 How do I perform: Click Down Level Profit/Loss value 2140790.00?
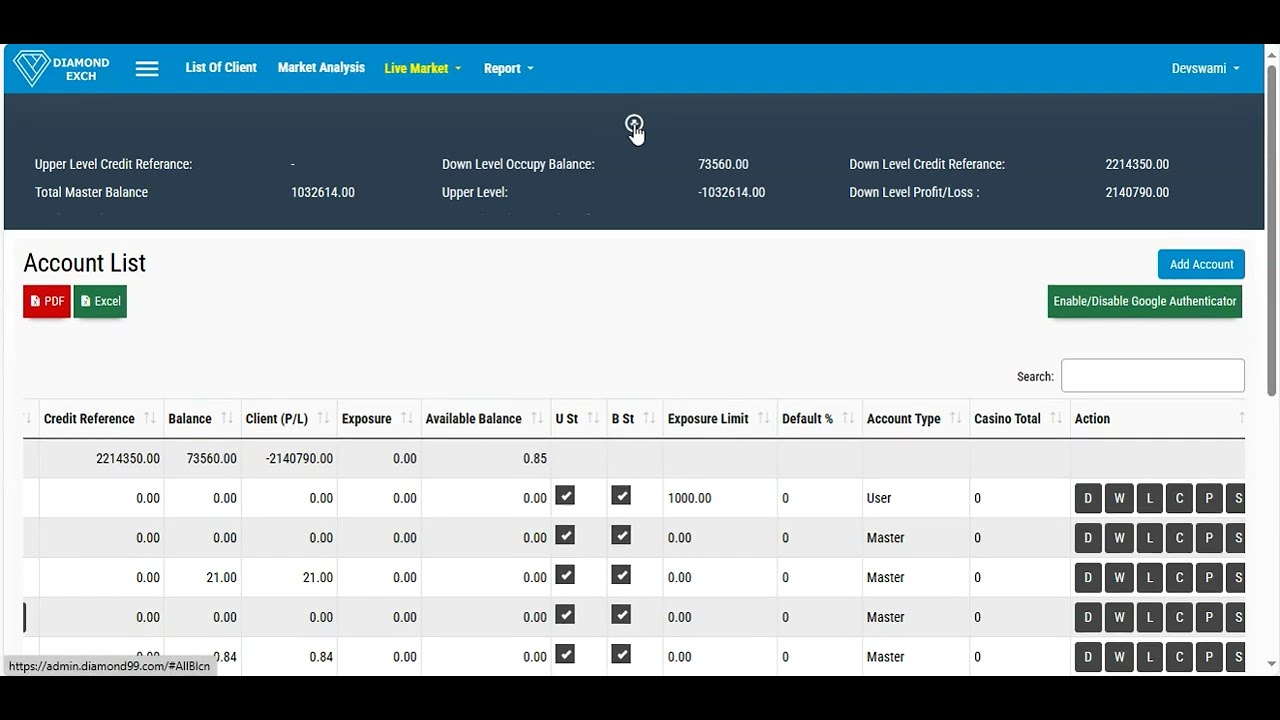coord(1137,192)
